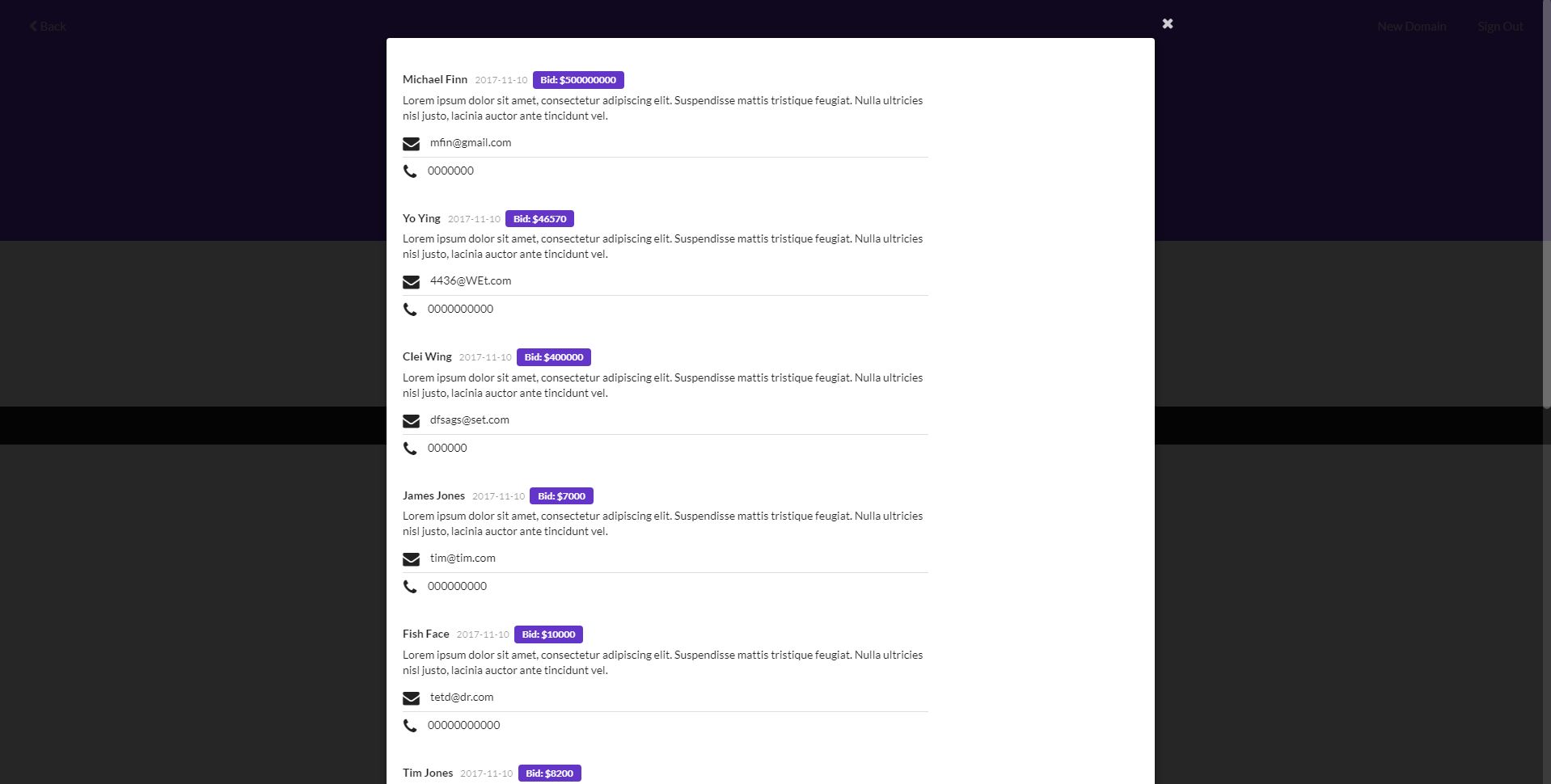This screenshot has height=784, width=1551.
Task: Click the phone icon beside 0000000000
Action: [410, 310]
